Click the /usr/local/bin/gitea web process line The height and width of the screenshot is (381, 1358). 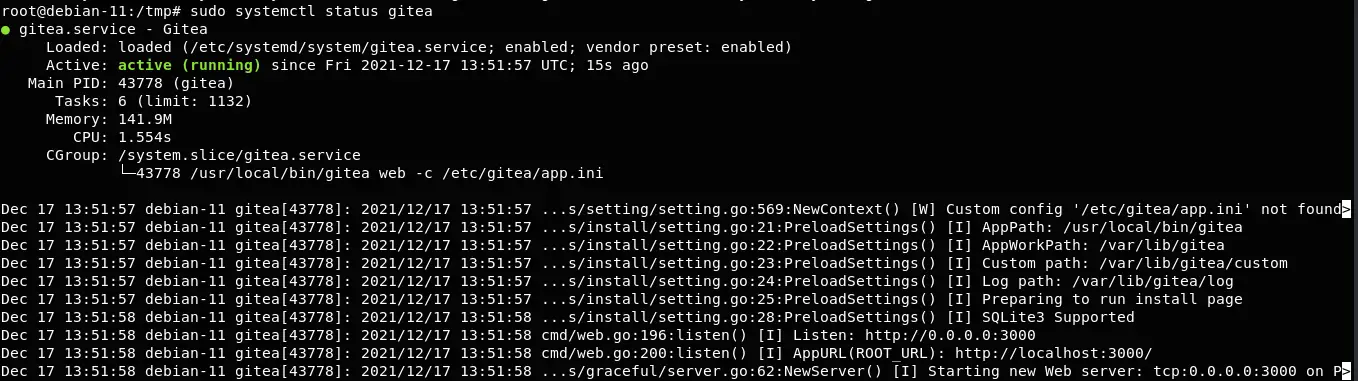click(370, 173)
